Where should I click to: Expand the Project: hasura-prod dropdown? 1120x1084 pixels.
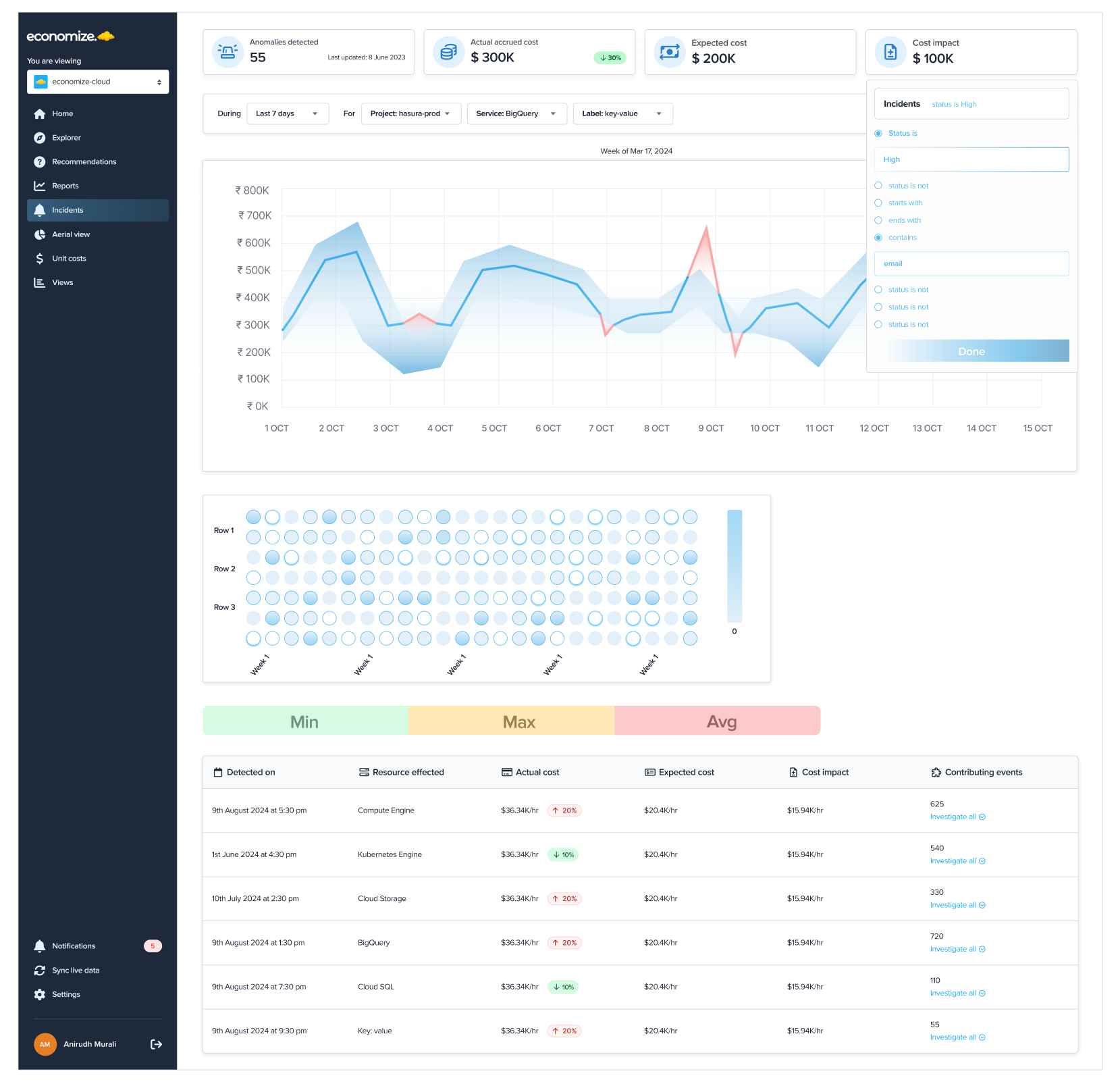click(x=410, y=113)
